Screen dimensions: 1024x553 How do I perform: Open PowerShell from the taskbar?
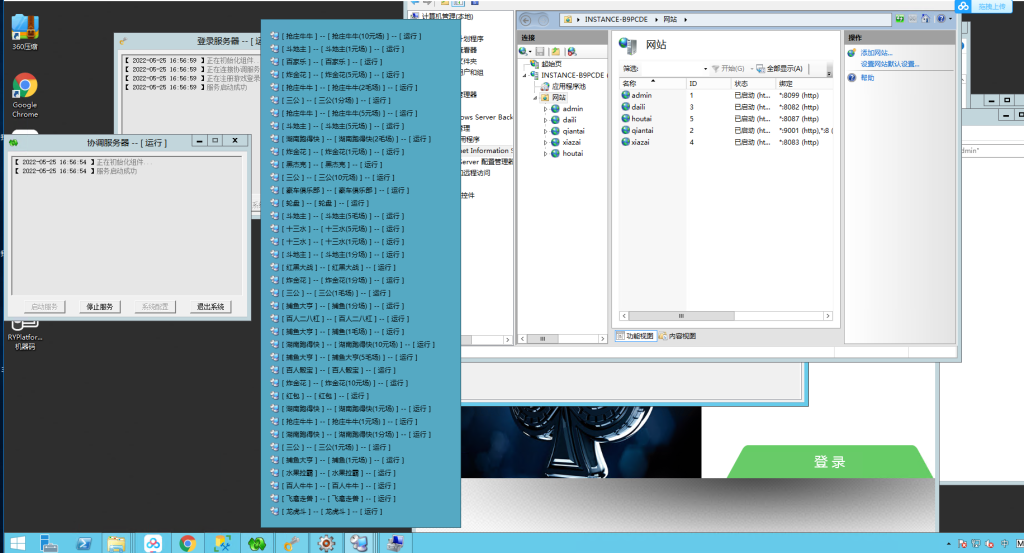click(x=84, y=543)
